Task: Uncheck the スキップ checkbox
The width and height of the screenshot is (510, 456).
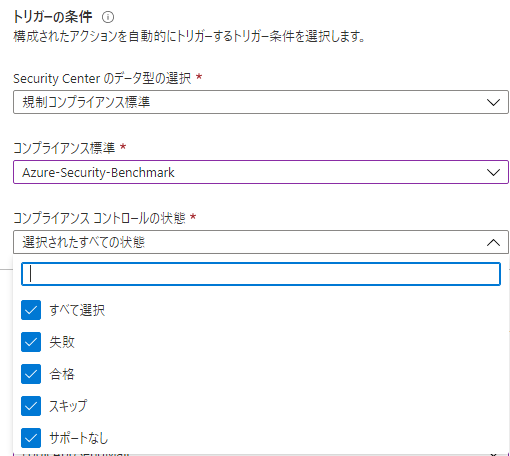Action: [31, 406]
